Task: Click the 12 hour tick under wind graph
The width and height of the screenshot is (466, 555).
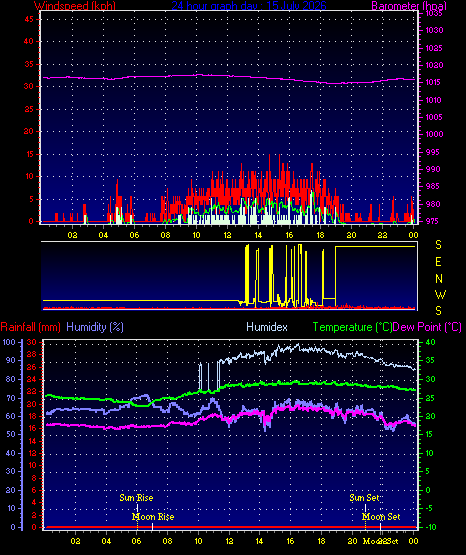Action: tap(227, 235)
